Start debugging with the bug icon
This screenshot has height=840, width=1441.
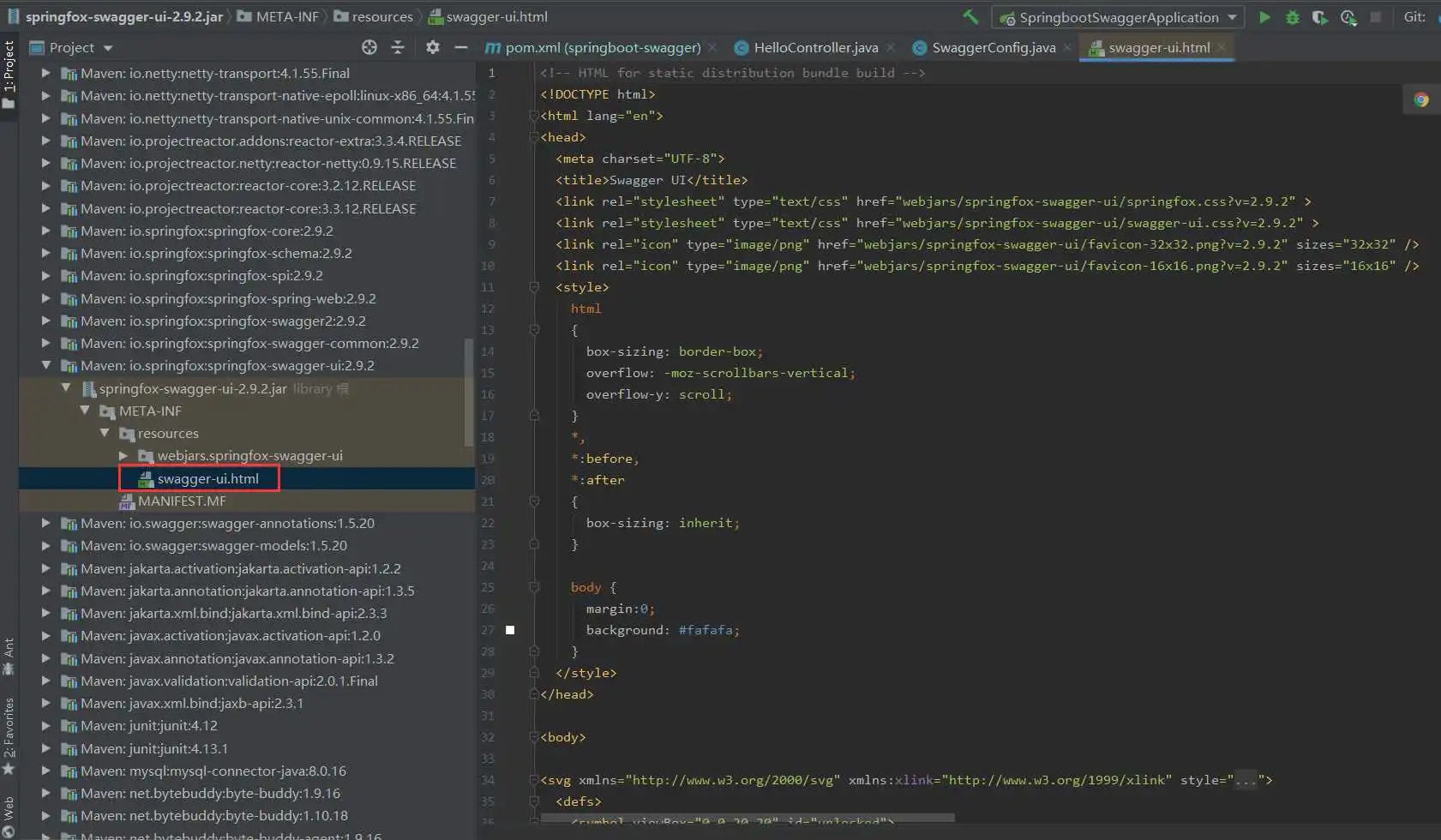(x=1292, y=17)
